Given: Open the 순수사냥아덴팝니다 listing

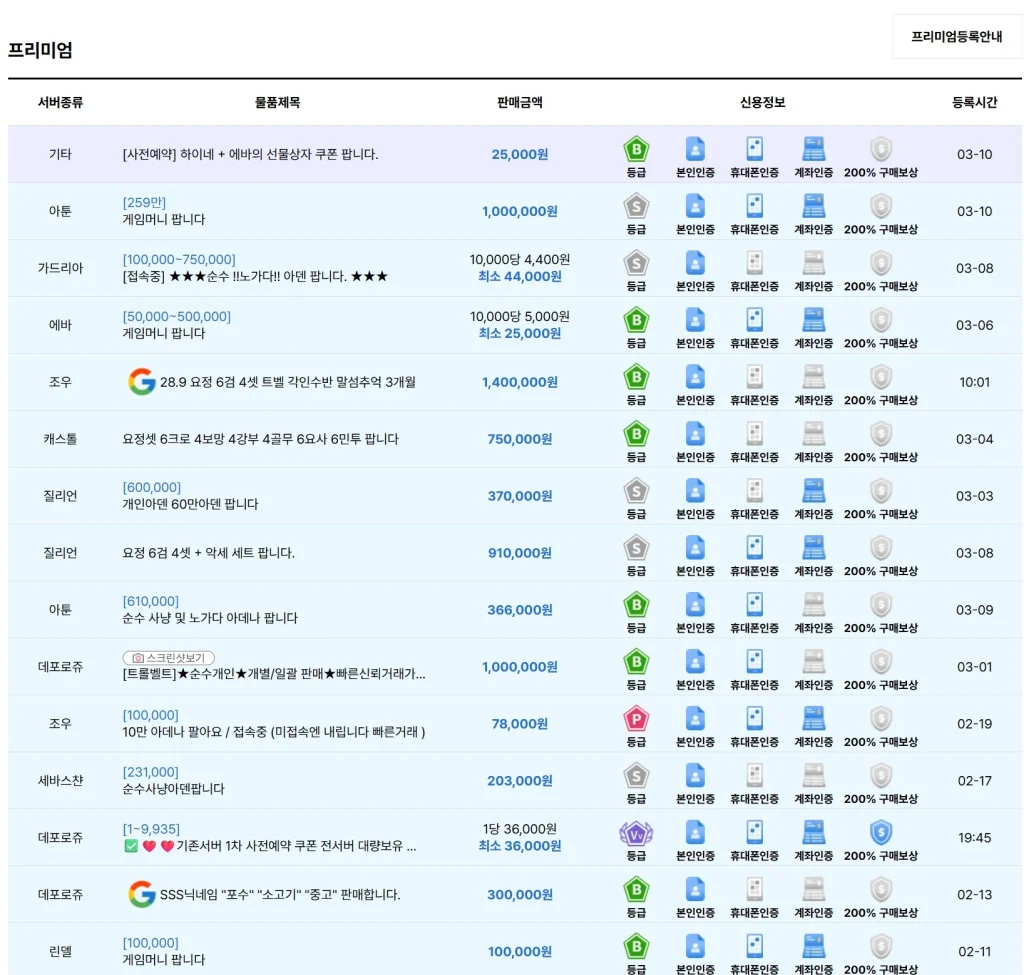Looking at the screenshot, I should click(173, 789).
